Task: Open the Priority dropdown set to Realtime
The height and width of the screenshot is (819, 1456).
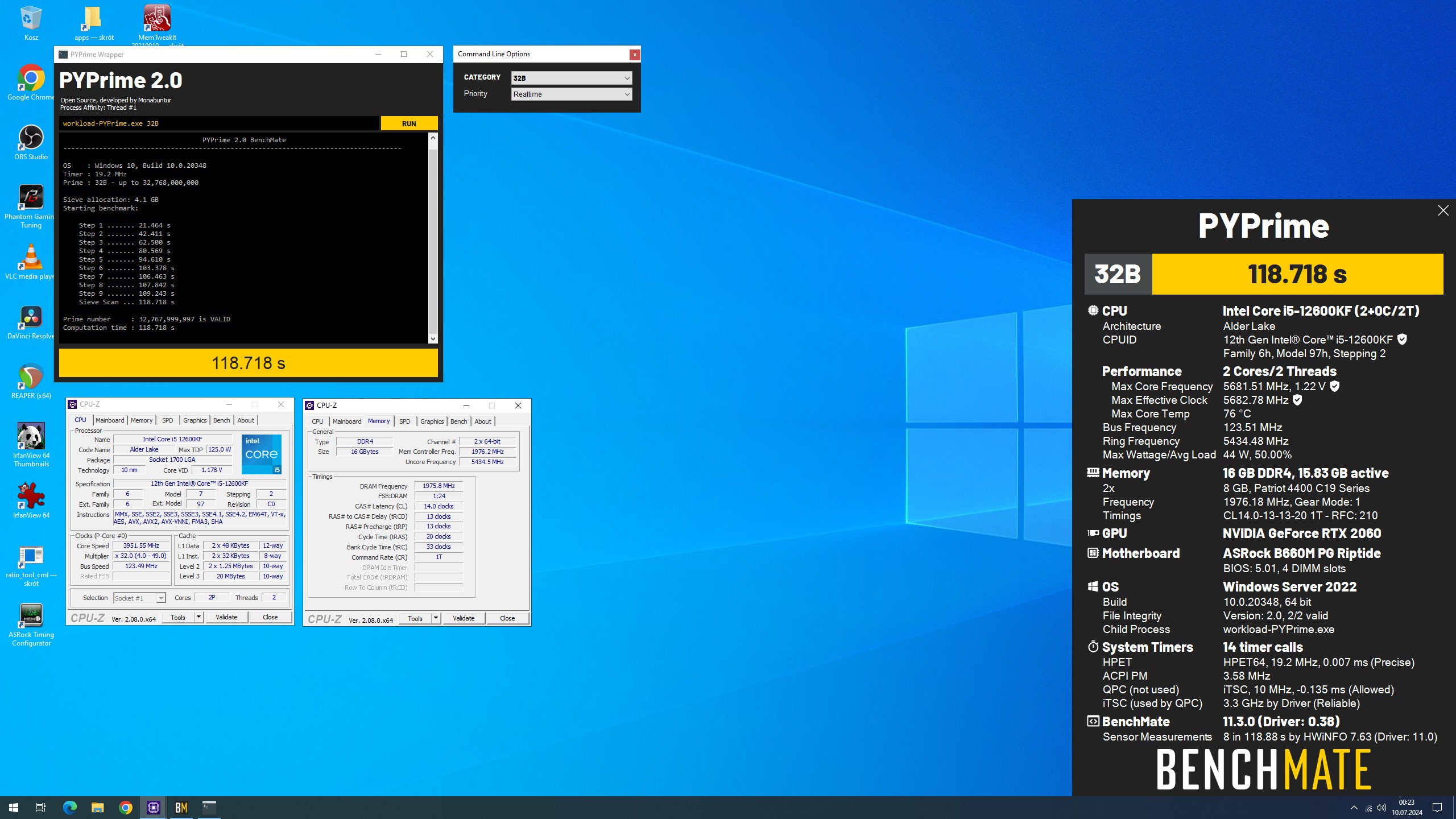Action: [572, 94]
